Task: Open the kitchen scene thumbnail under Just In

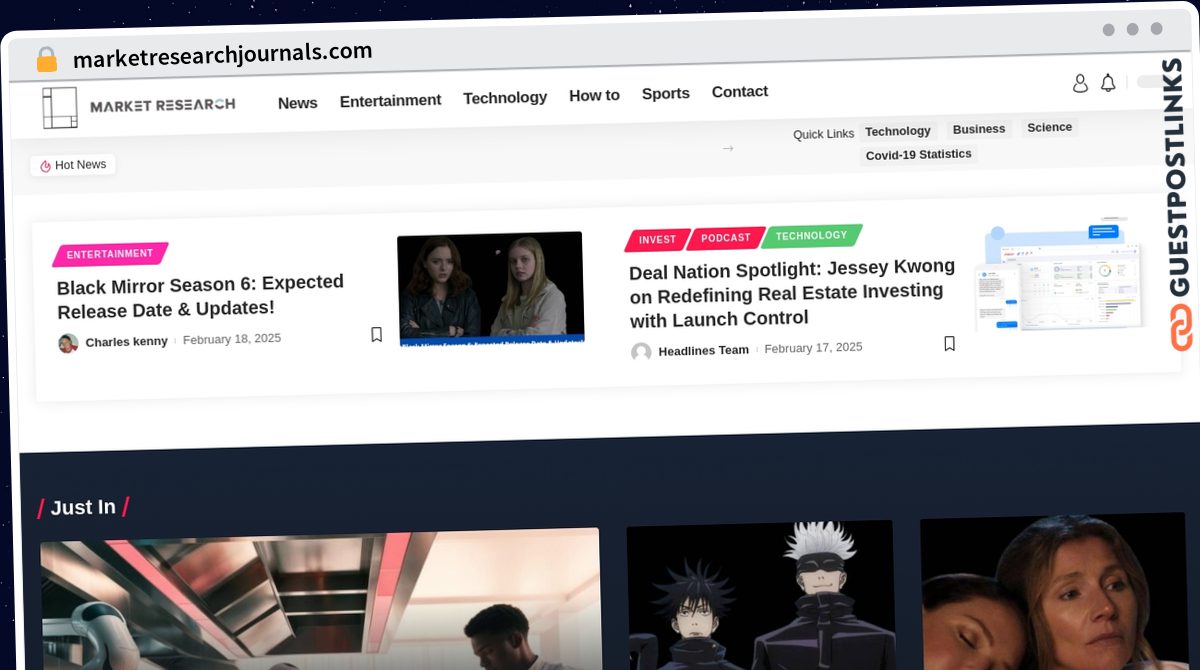Action: point(321,600)
